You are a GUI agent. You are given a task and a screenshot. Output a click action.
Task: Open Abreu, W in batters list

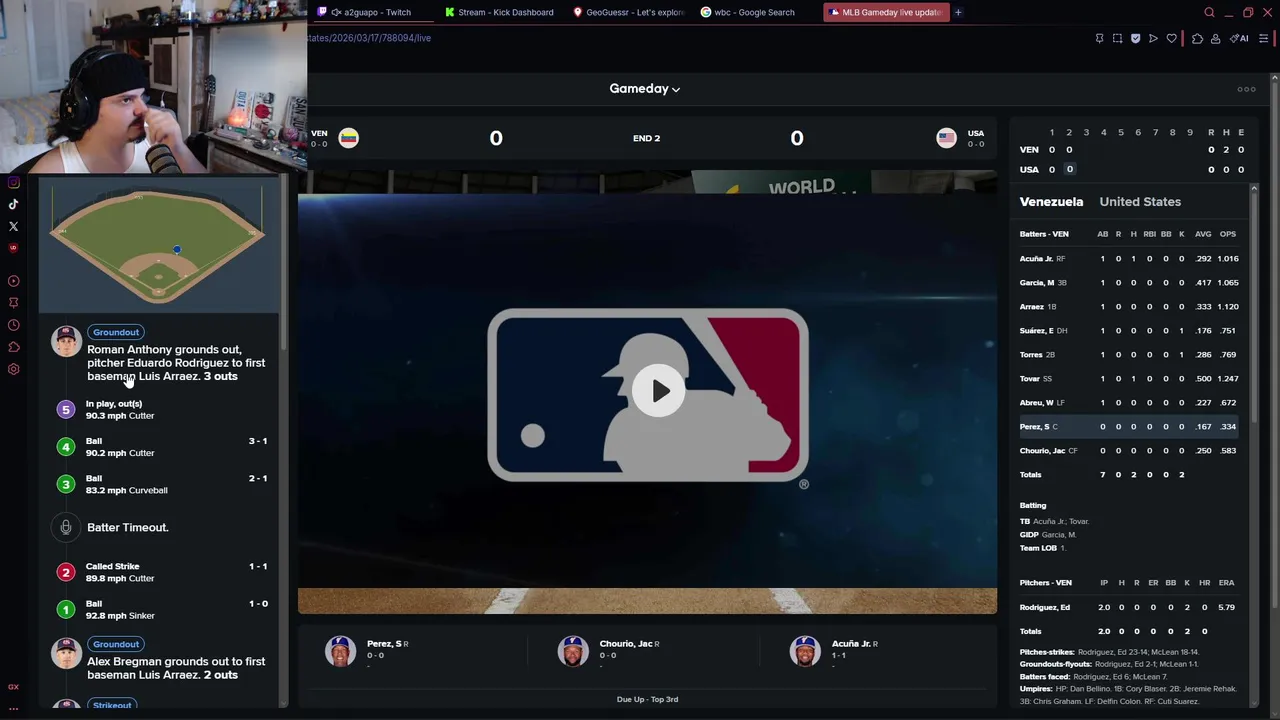pyautogui.click(x=1128, y=403)
